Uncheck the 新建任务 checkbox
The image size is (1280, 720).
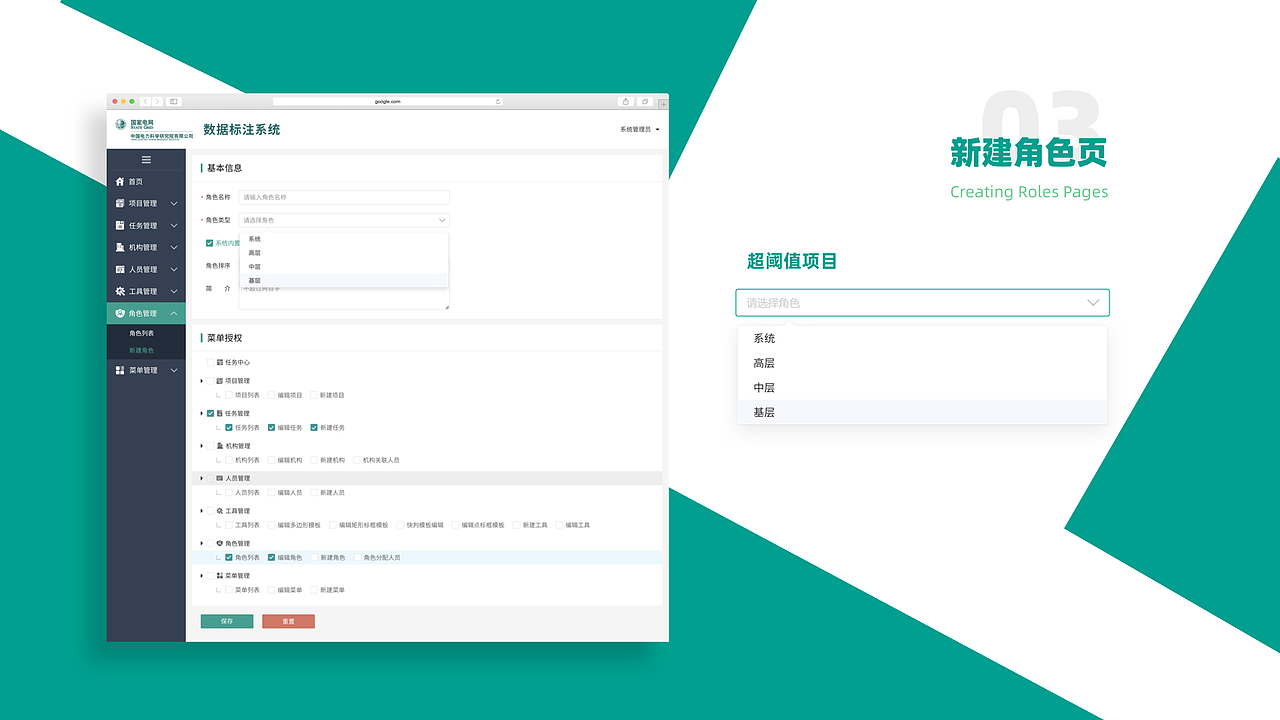(314, 427)
